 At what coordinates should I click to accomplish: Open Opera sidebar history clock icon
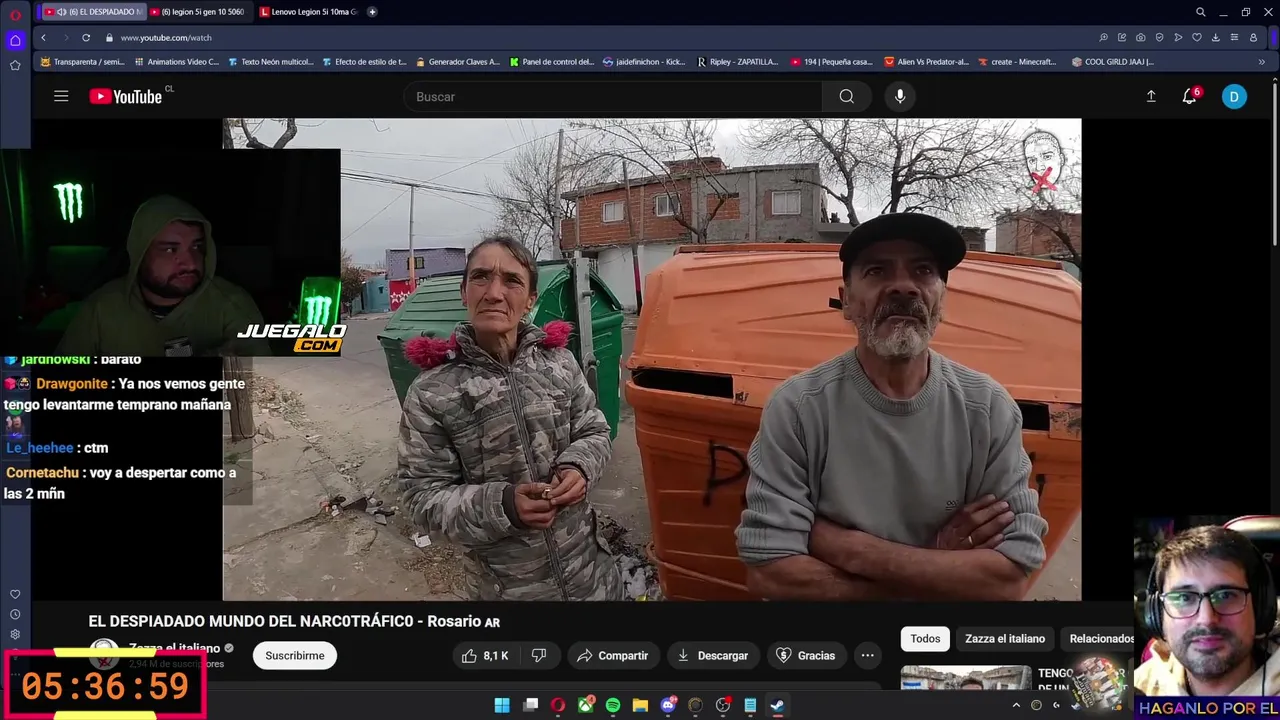tap(15, 614)
